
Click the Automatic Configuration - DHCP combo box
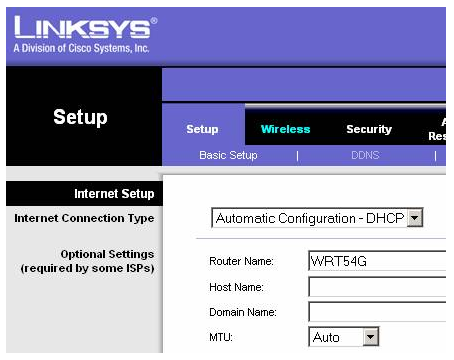(317, 218)
